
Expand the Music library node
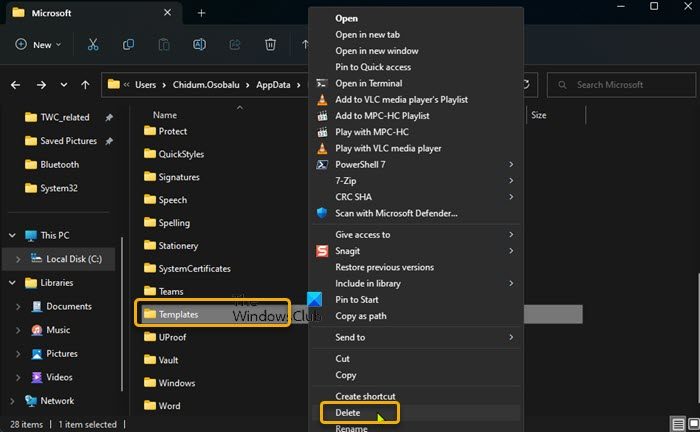18,330
